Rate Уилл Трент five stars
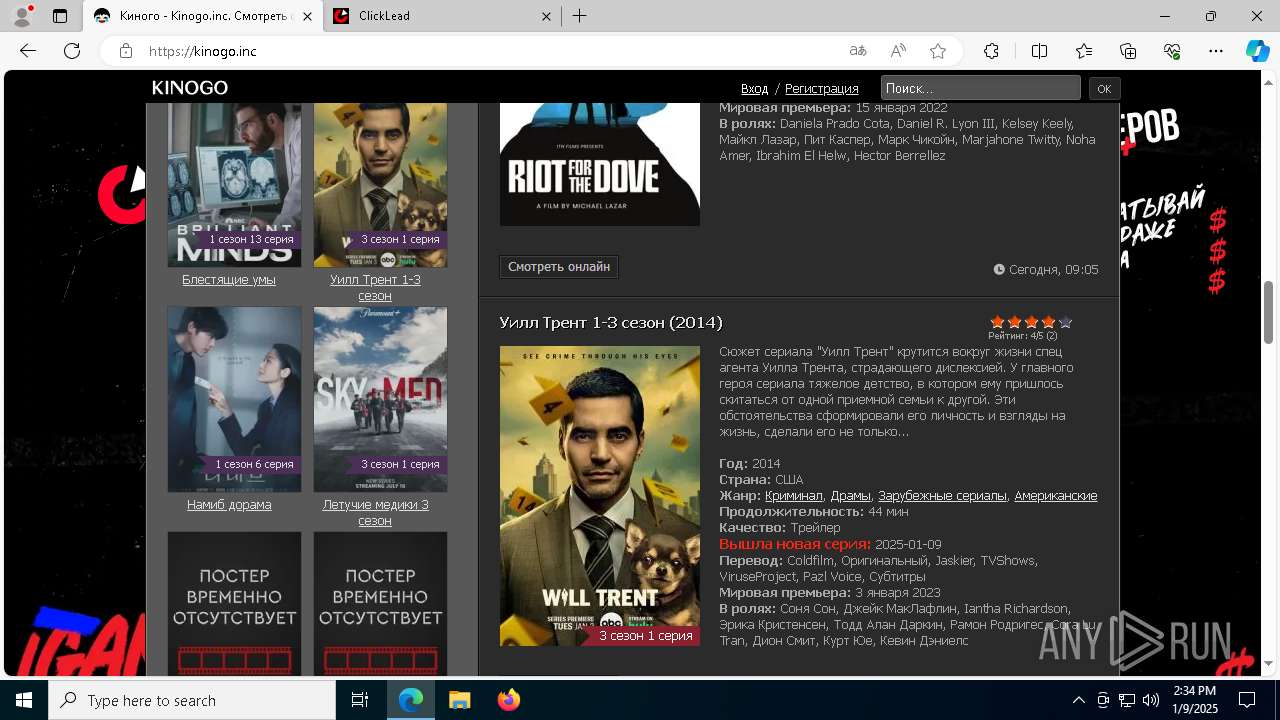 coord(1065,322)
